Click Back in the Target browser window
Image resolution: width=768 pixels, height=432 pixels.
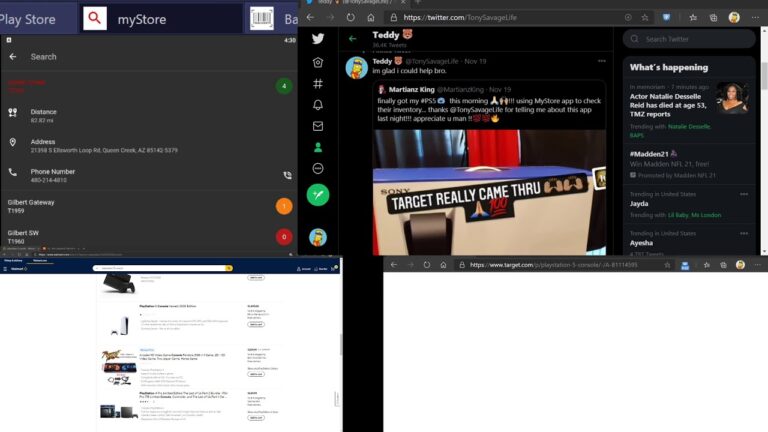click(x=394, y=264)
